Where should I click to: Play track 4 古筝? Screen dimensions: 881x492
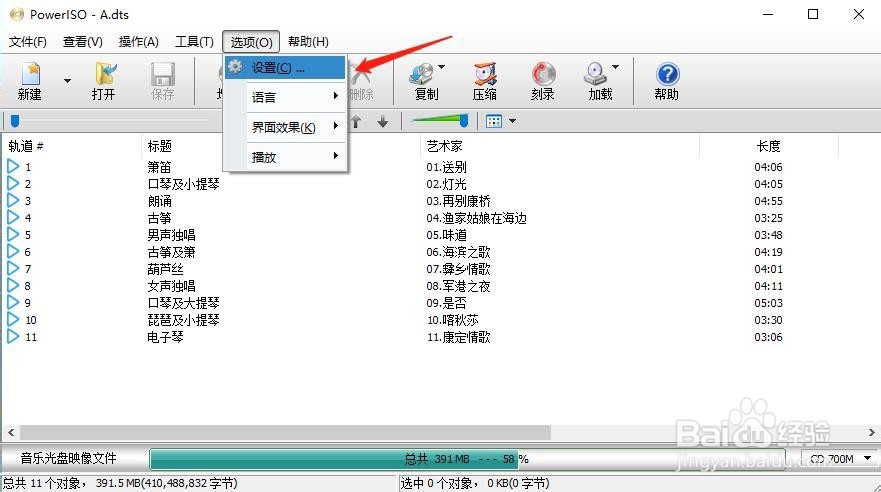(13, 217)
